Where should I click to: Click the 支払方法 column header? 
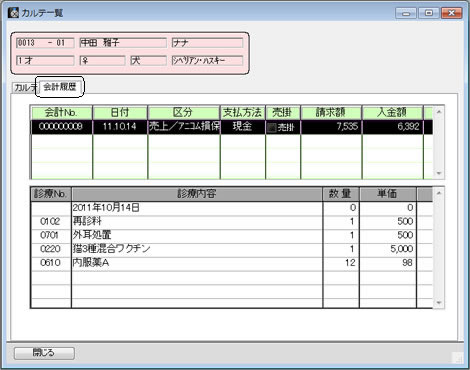[243, 113]
